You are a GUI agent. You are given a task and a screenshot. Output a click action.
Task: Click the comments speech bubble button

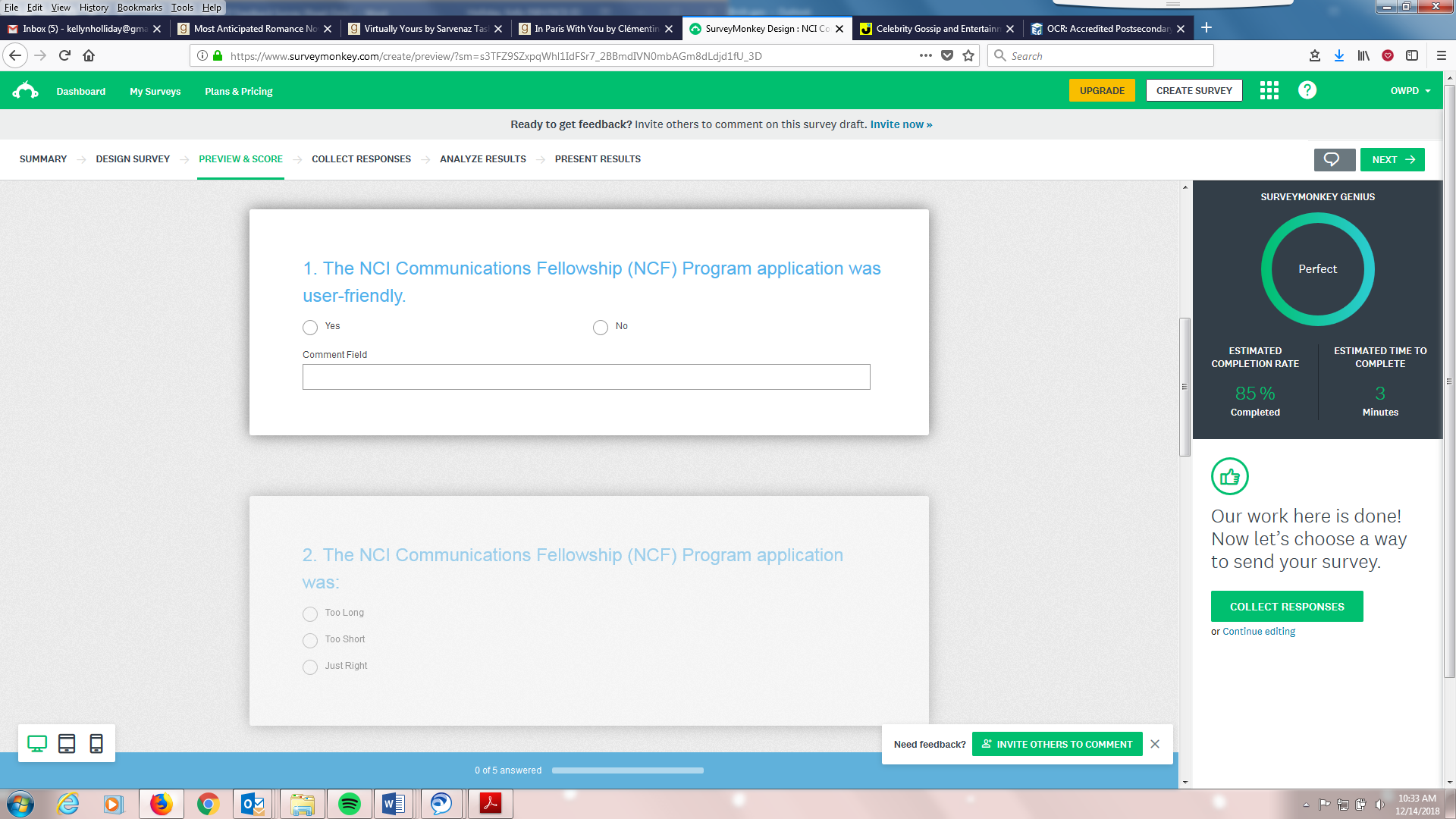tap(1333, 159)
